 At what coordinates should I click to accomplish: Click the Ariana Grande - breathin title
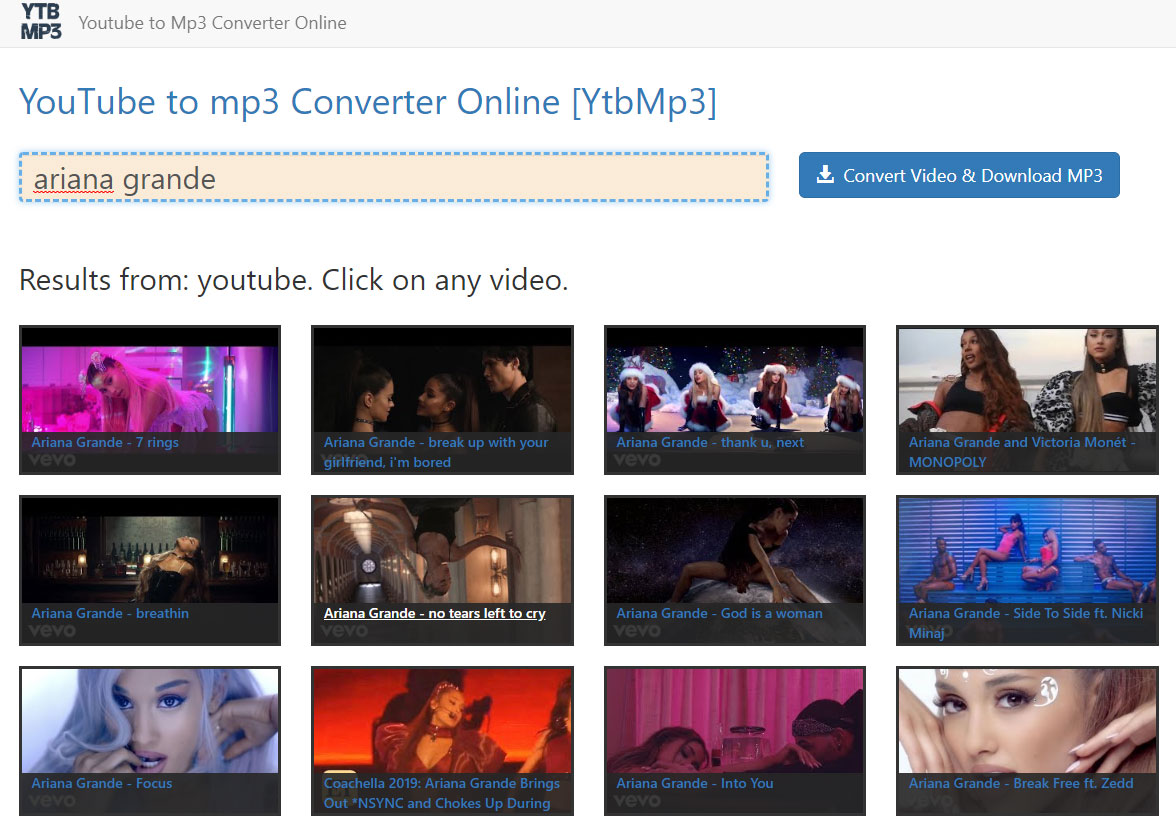point(110,613)
